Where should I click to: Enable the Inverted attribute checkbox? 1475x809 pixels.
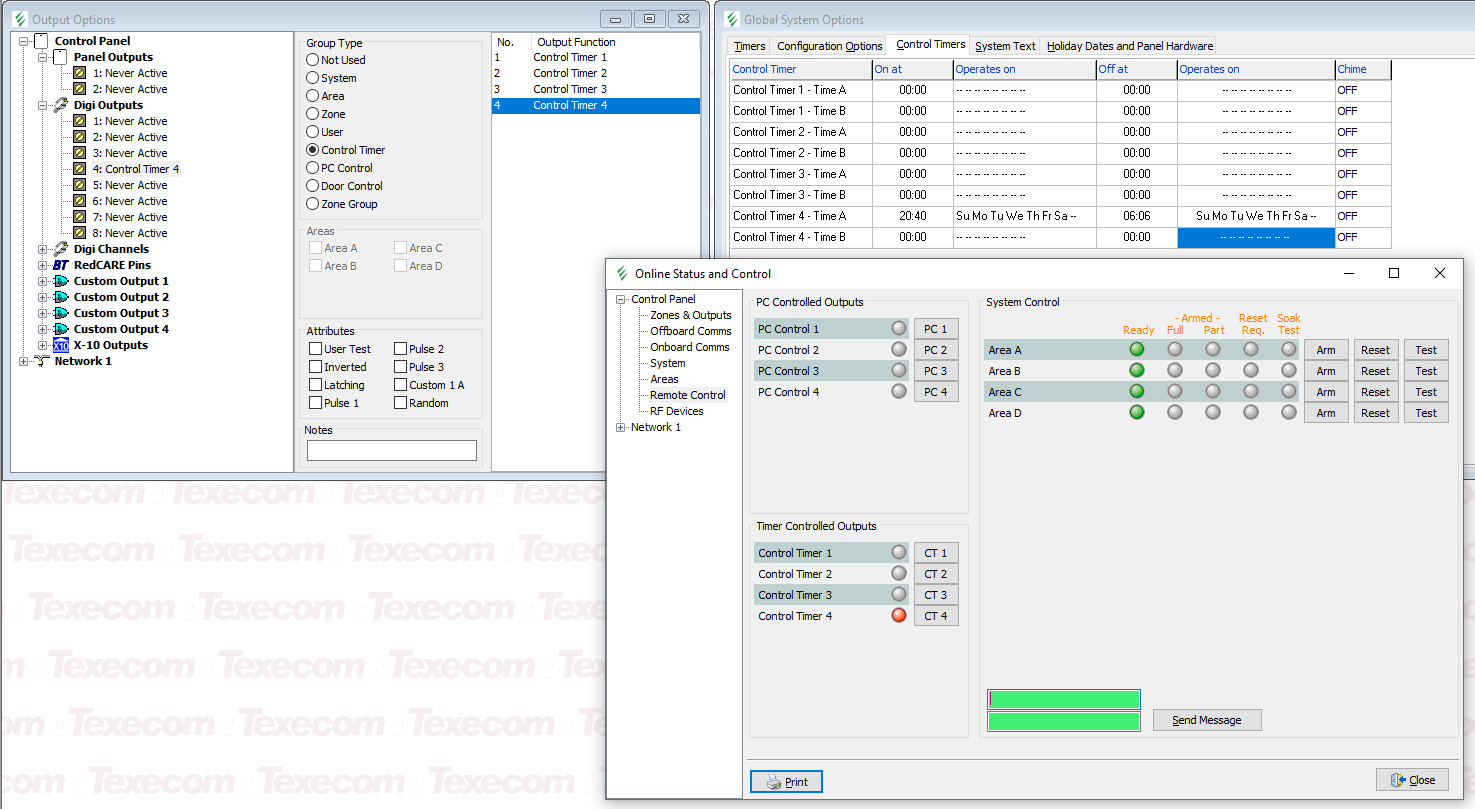(314, 366)
